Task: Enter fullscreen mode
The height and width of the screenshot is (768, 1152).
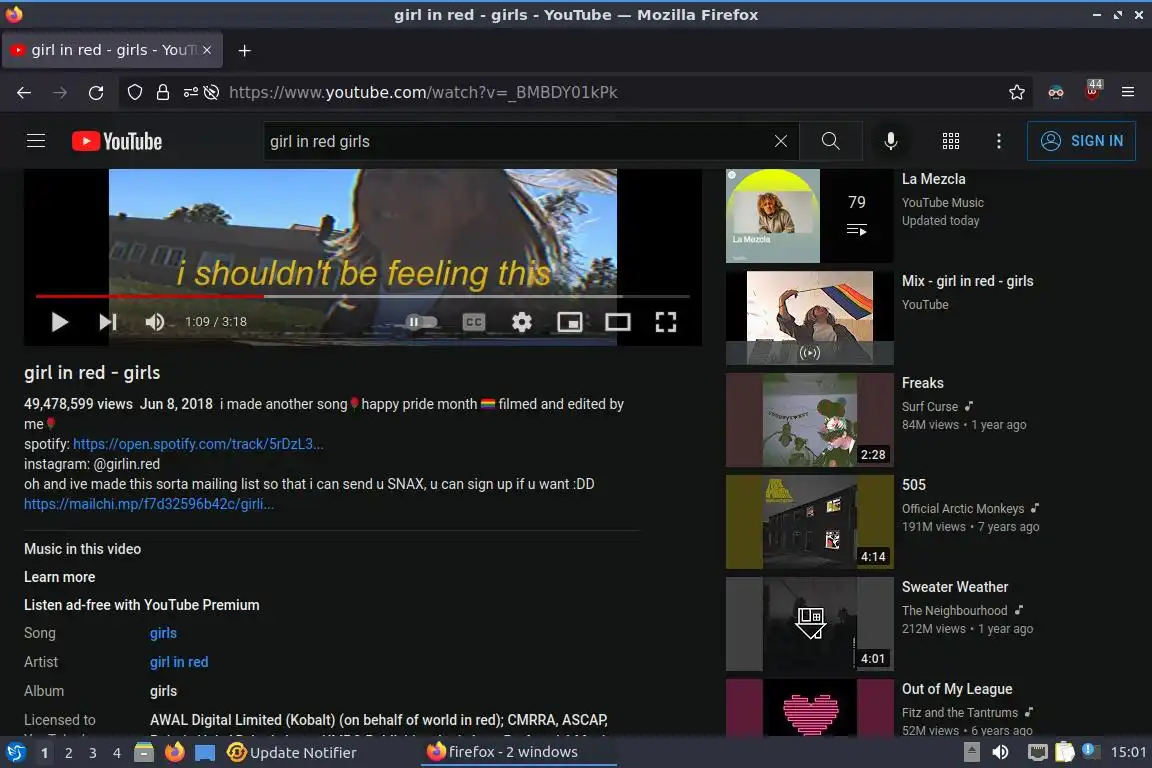Action: [666, 322]
